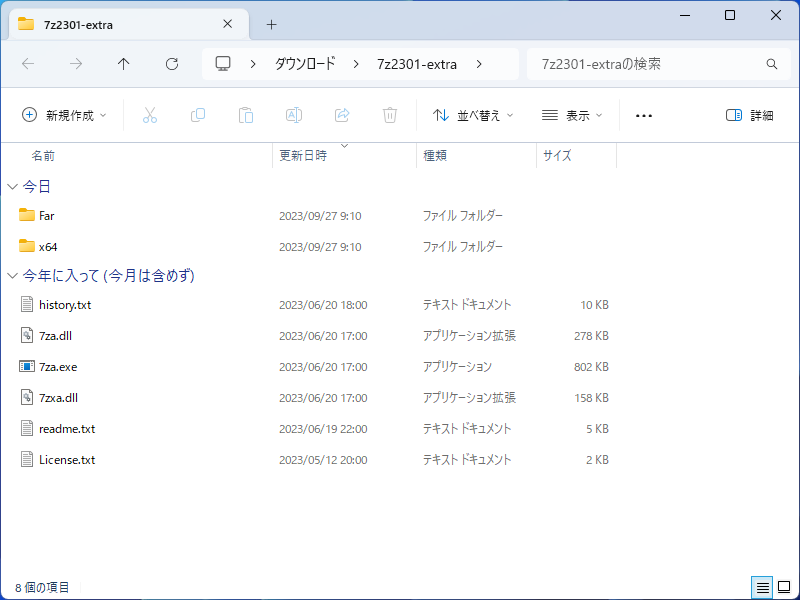Click the Delete trash icon

pyautogui.click(x=390, y=115)
